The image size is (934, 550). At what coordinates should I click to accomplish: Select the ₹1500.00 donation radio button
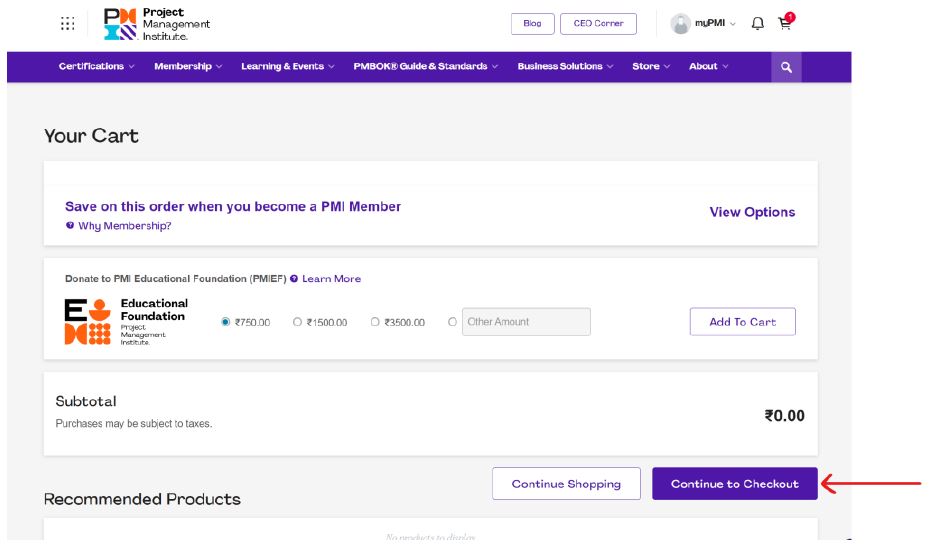[x=297, y=322]
